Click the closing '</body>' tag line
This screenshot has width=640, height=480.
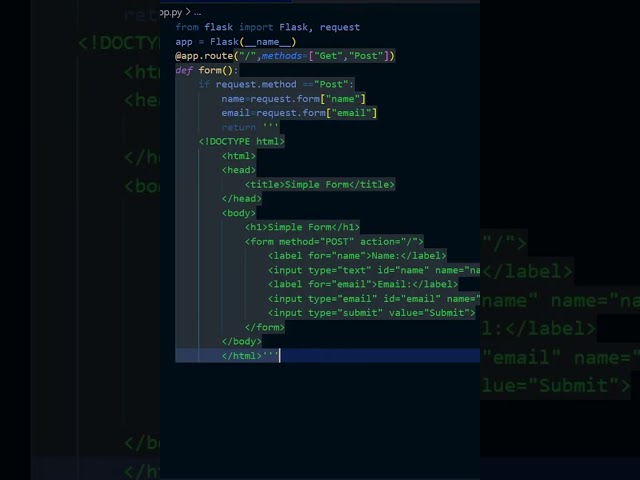tap(242, 342)
